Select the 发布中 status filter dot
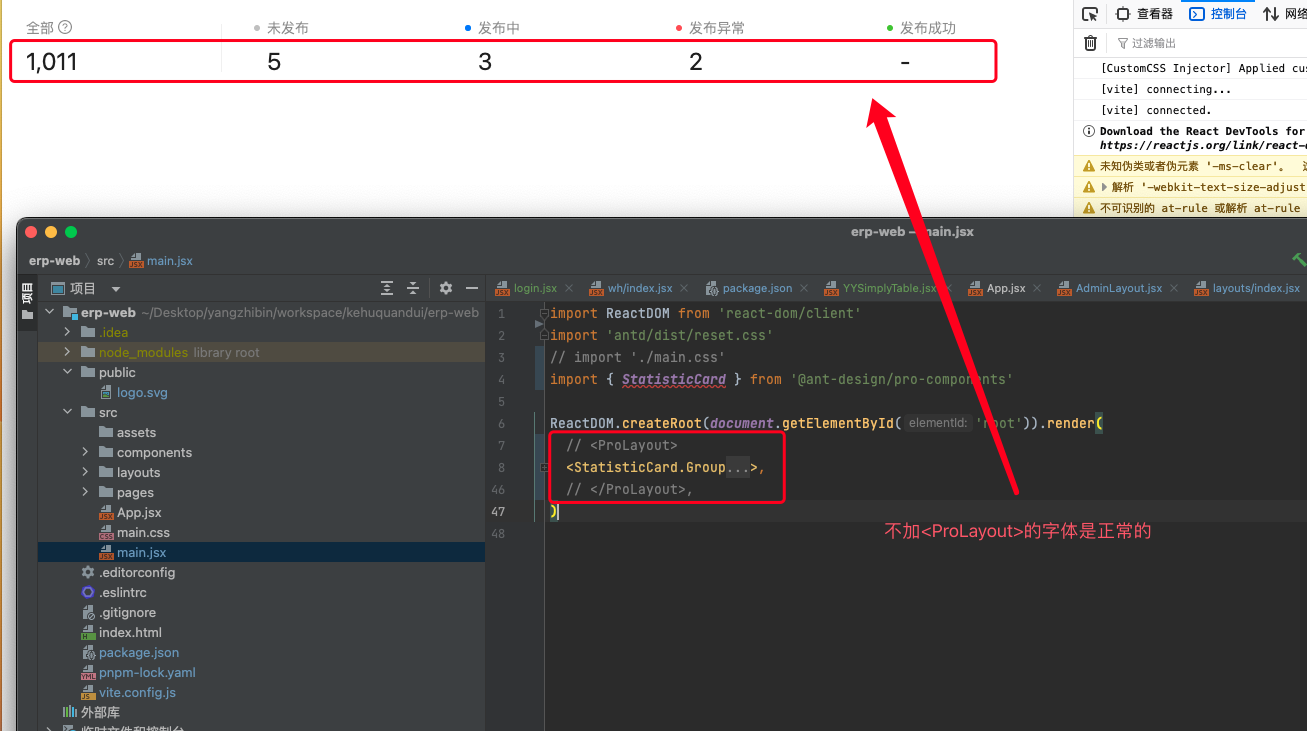1307x731 pixels. 466,27
